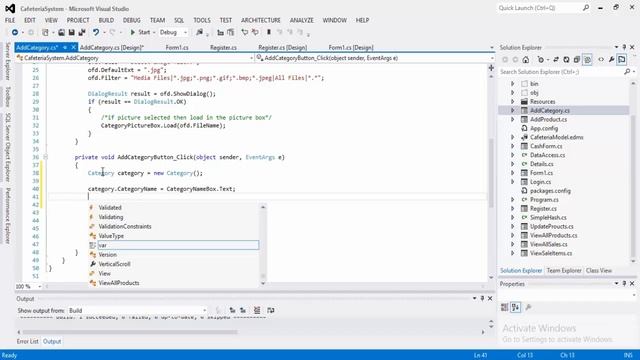The width and height of the screenshot is (640, 360).
Task: Expand the CafeteriaModel.edmx node
Action: (513, 138)
